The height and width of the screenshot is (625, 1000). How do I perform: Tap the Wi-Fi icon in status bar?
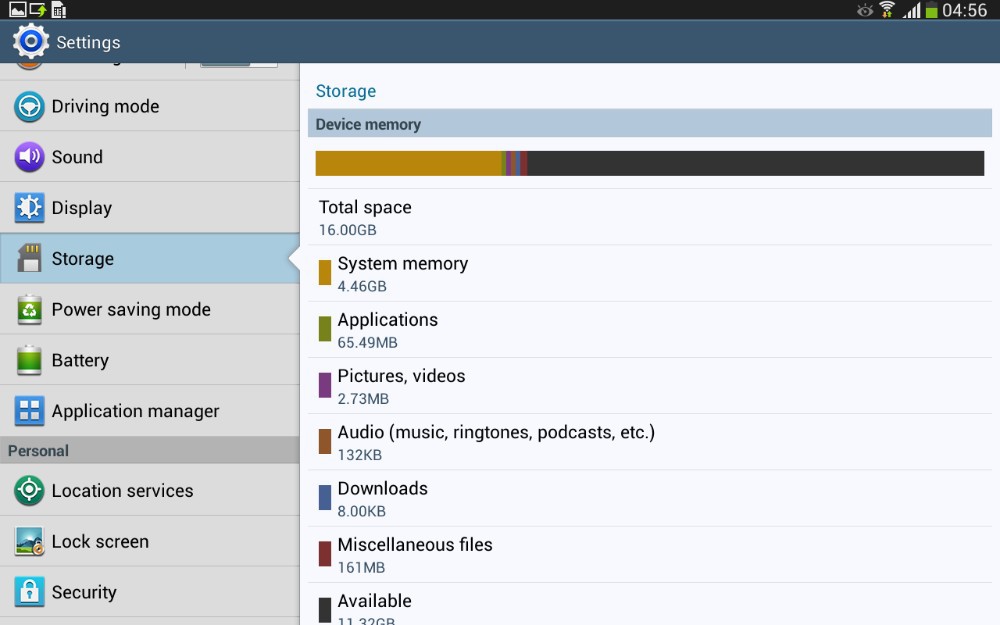point(887,10)
